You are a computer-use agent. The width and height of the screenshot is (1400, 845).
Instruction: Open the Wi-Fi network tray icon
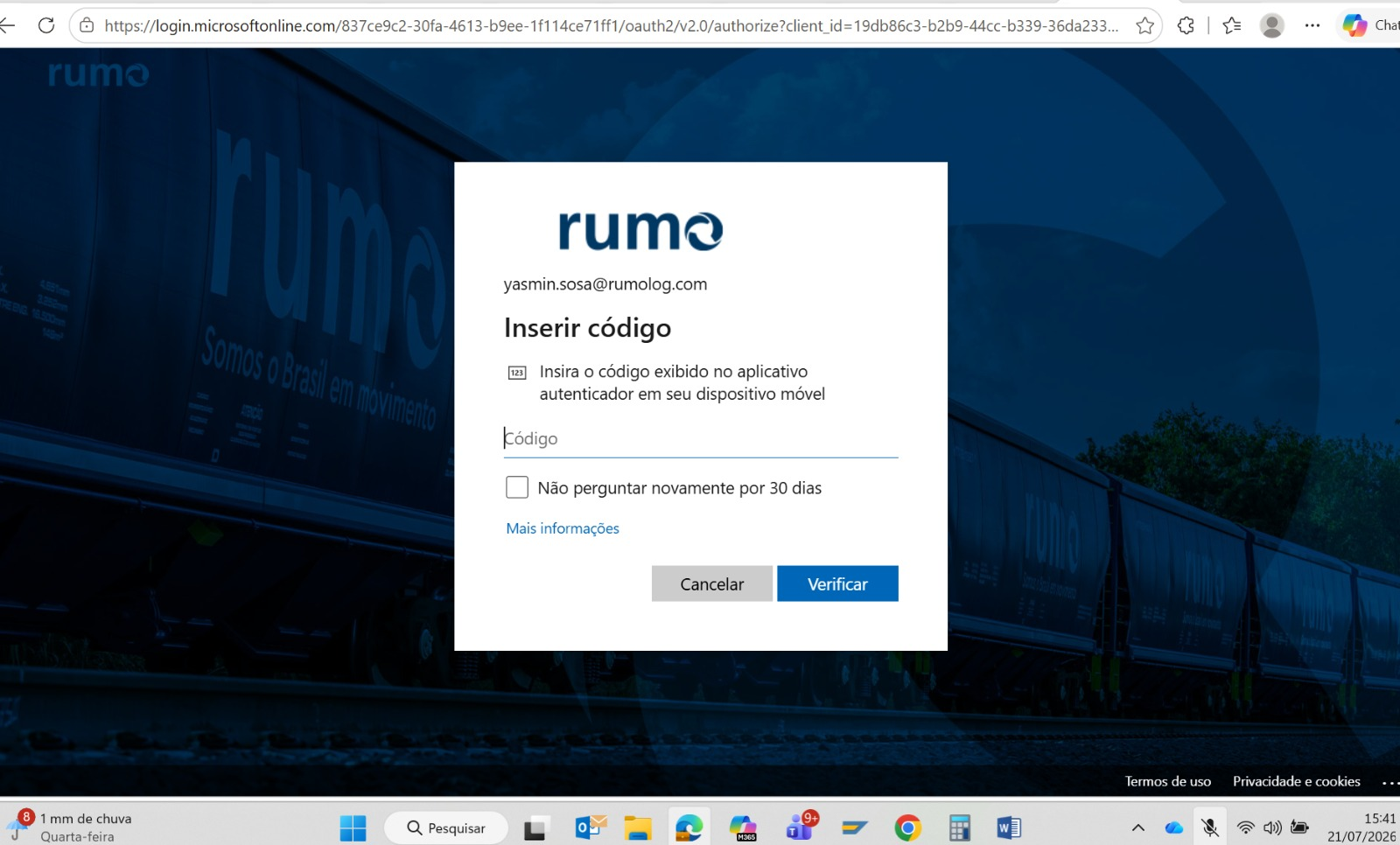(x=1245, y=828)
